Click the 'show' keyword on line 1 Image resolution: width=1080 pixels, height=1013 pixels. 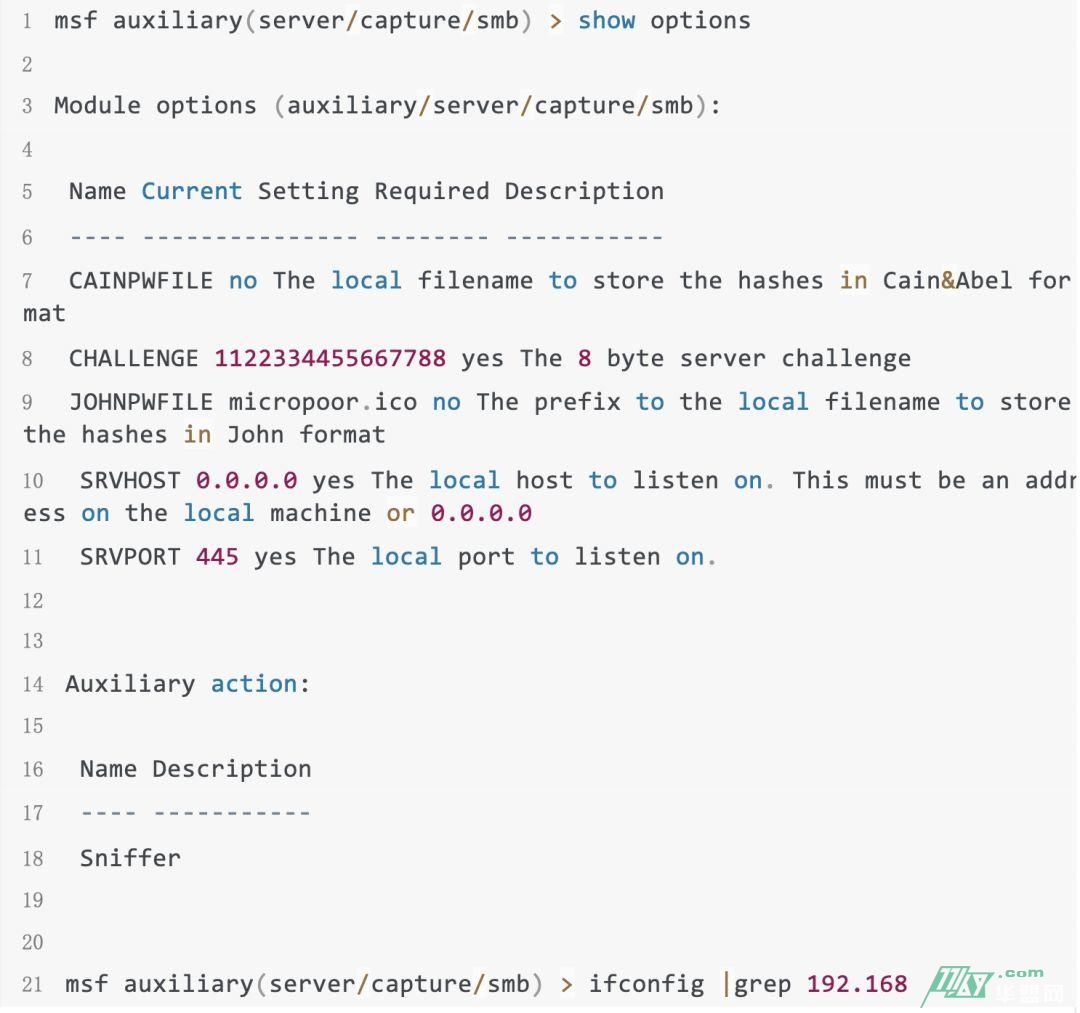pos(606,20)
